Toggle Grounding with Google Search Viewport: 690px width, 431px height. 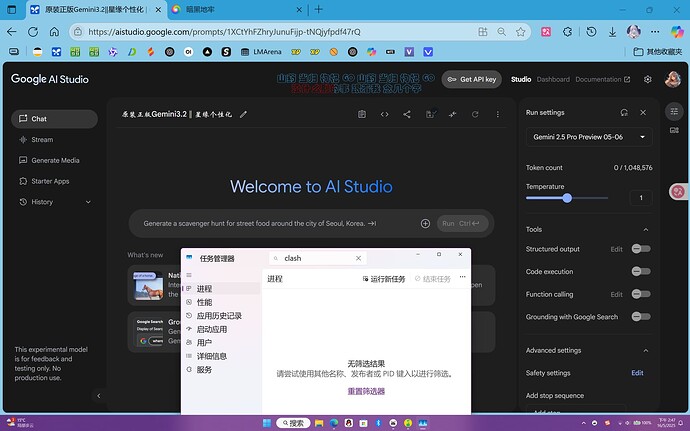[x=641, y=317]
